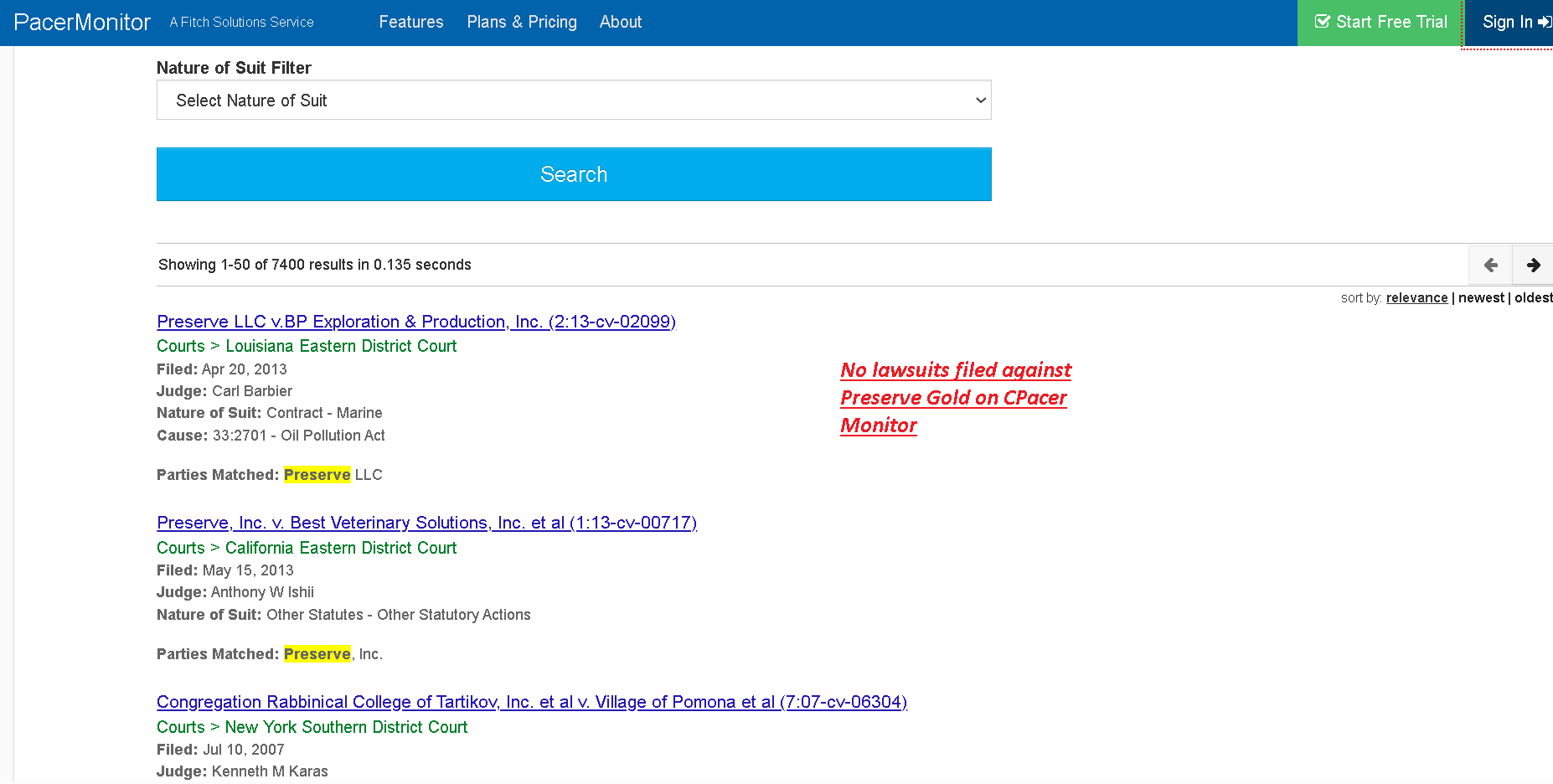Click the 'Showing 1-50 of 7400 results' text
This screenshot has height=784, width=1553.
pos(315,265)
